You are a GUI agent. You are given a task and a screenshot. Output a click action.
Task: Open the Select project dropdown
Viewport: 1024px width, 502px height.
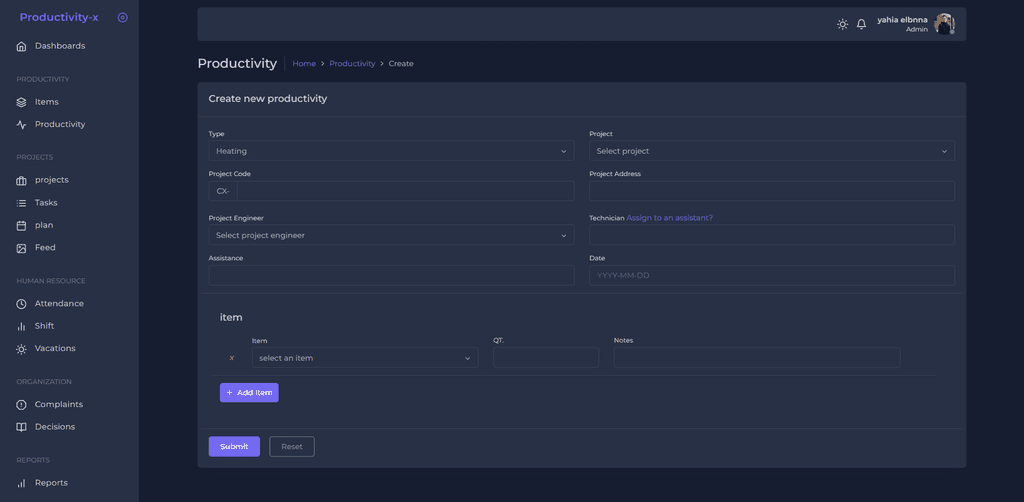point(772,151)
